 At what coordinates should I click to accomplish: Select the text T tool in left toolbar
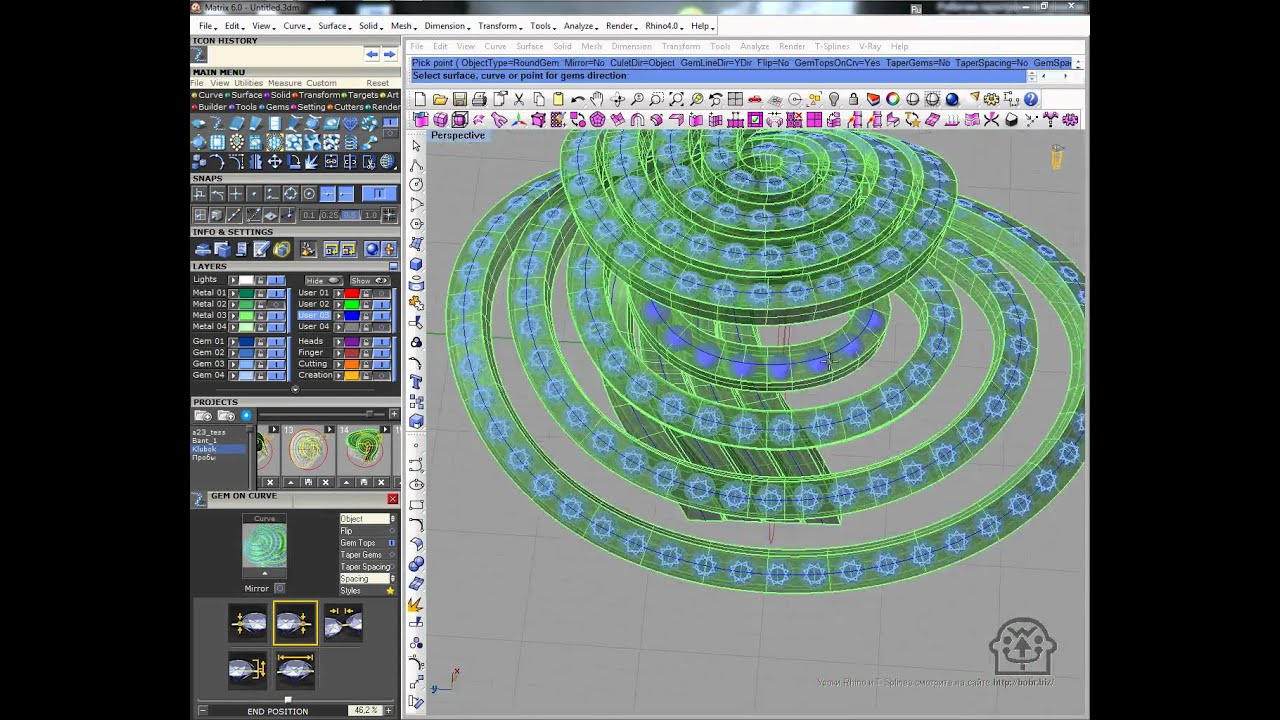click(x=416, y=382)
